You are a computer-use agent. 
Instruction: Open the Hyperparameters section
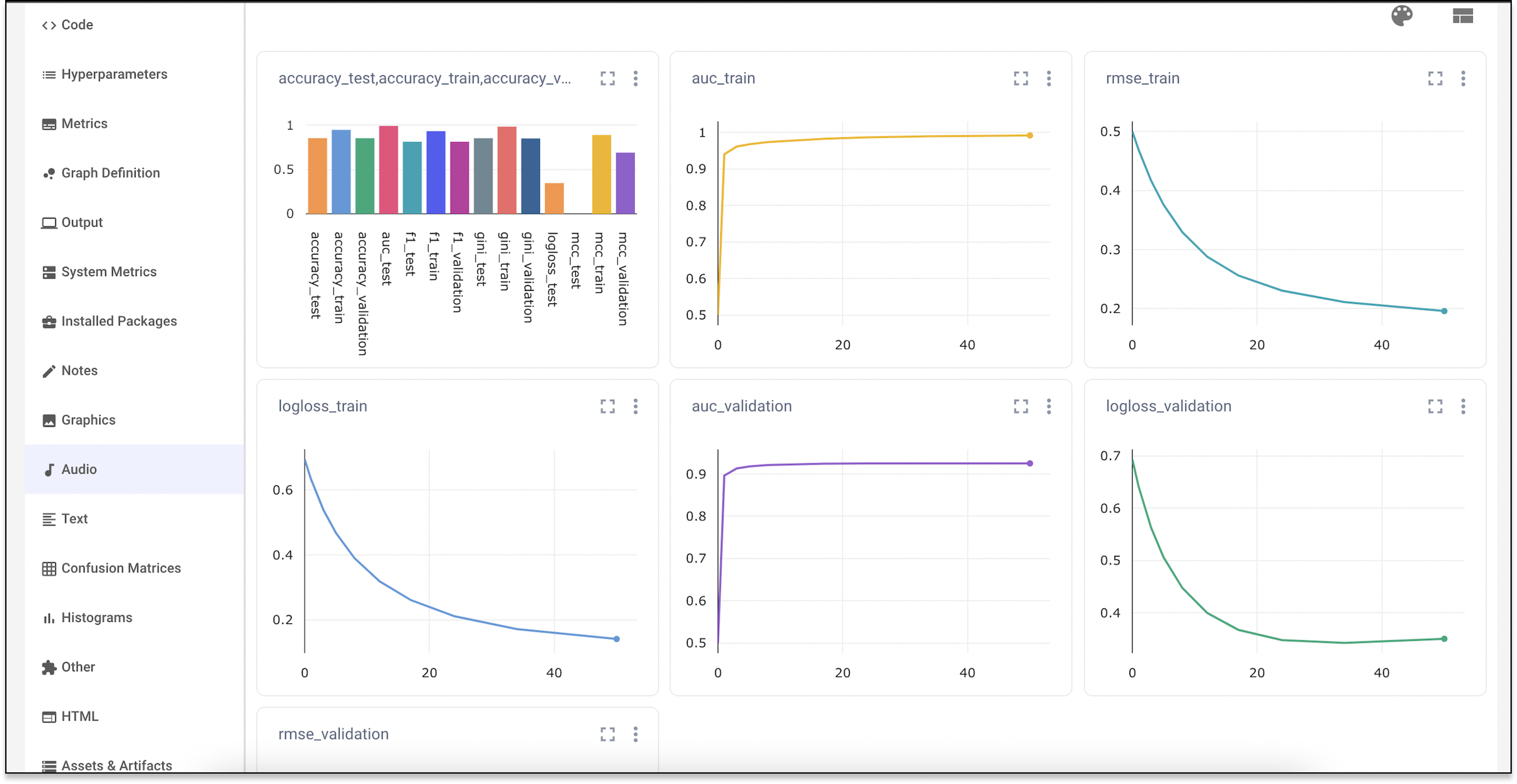[134, 74]
